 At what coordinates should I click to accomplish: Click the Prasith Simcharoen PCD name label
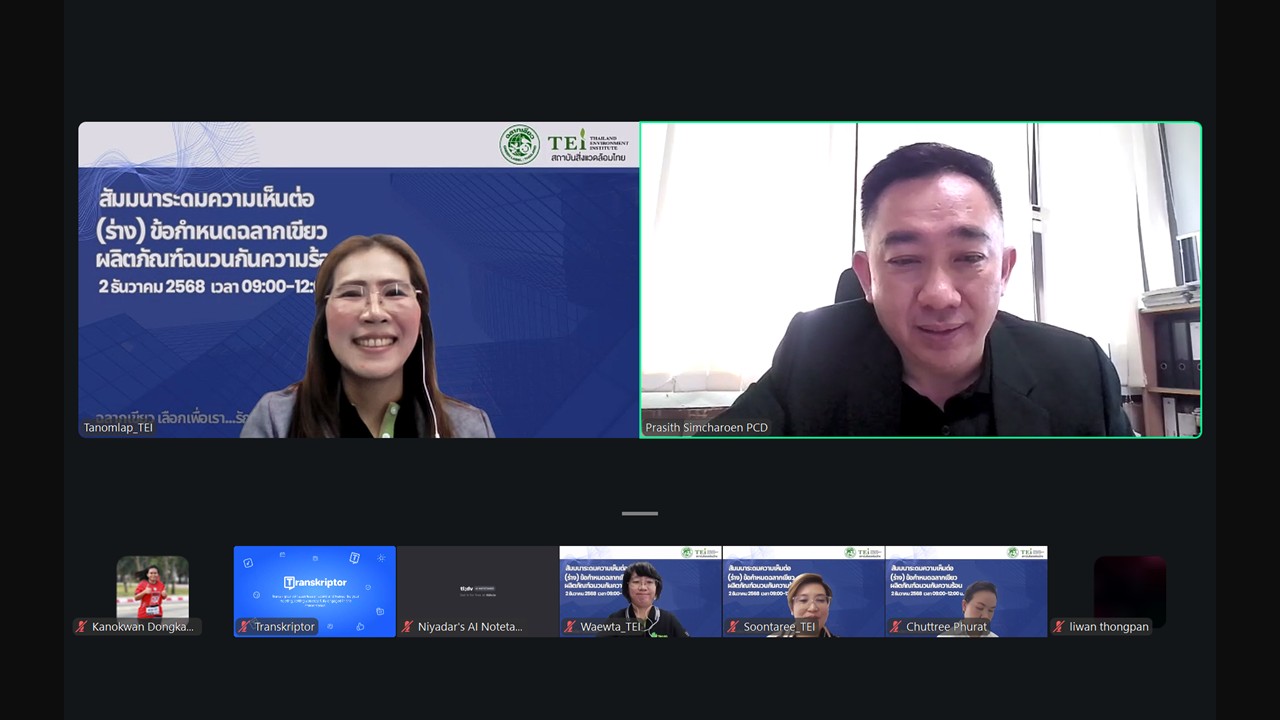click(x=706, y=428)
